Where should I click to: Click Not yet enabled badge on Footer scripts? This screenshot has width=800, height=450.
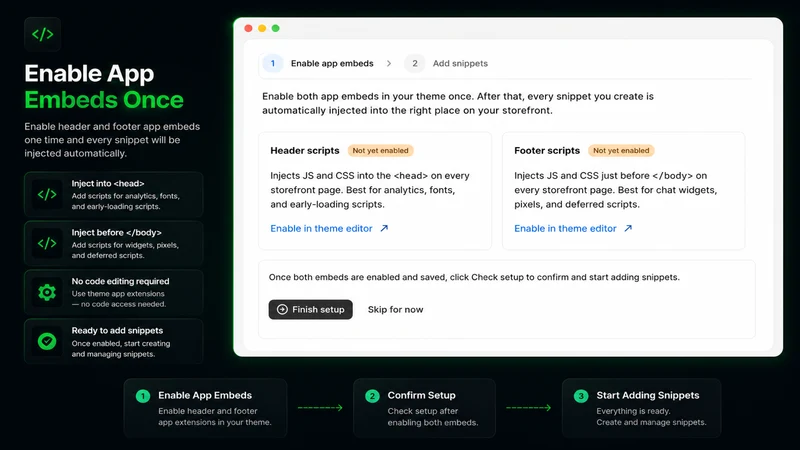[621, 151]
